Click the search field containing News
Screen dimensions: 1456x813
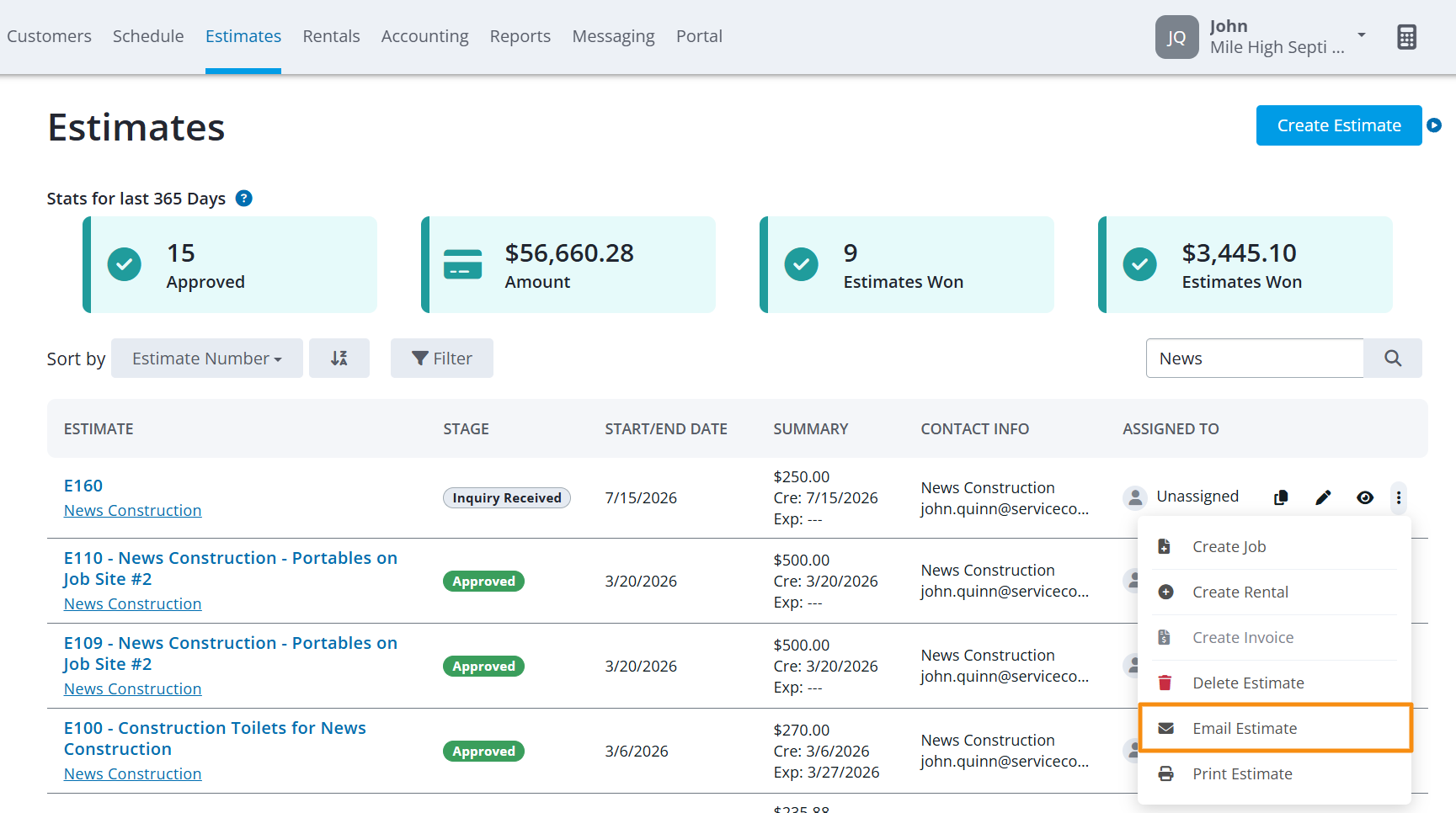1255,359
